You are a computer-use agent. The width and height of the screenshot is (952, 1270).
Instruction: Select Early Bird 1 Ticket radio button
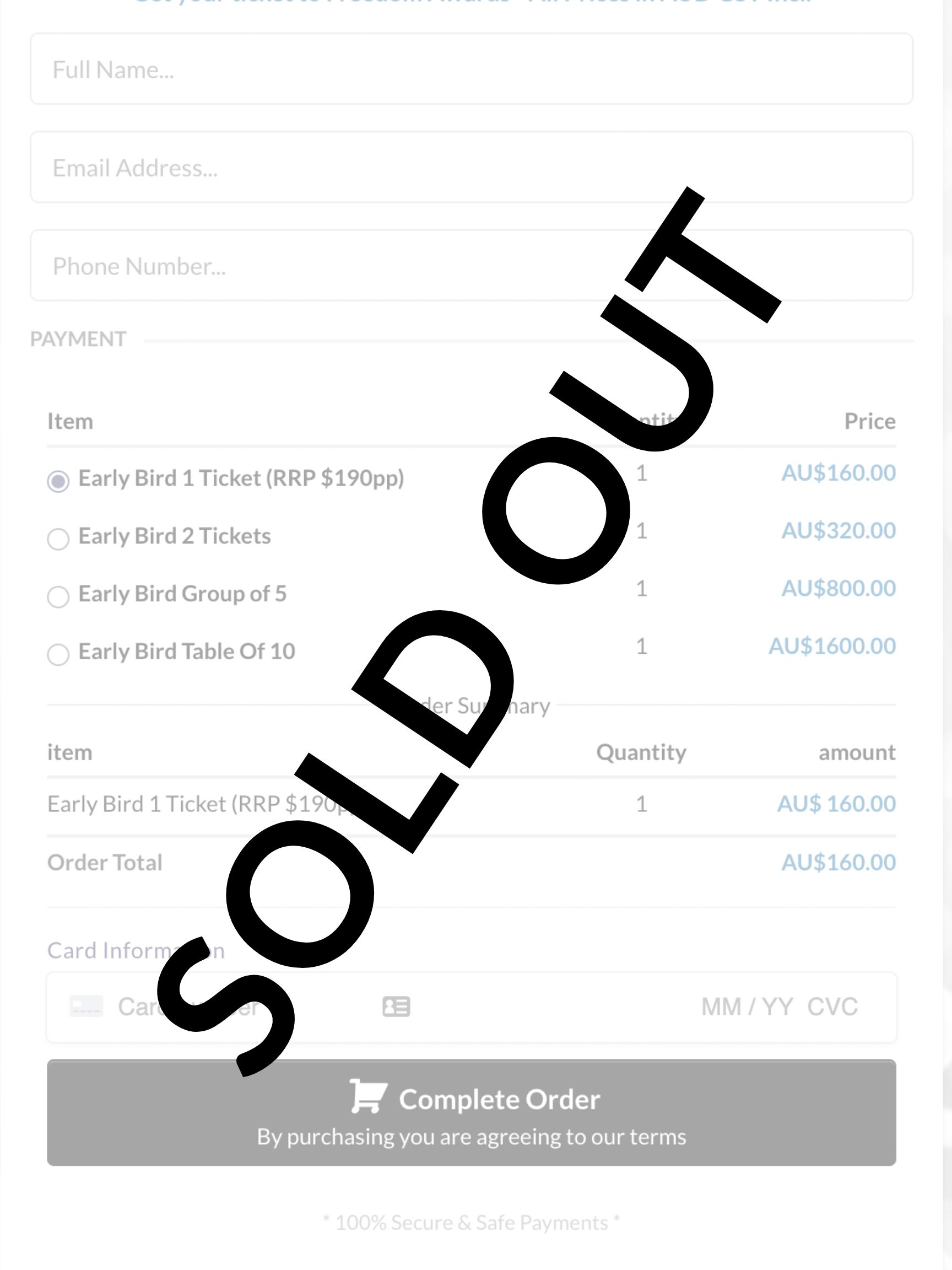pyautogui.click(x=58, y=481)
